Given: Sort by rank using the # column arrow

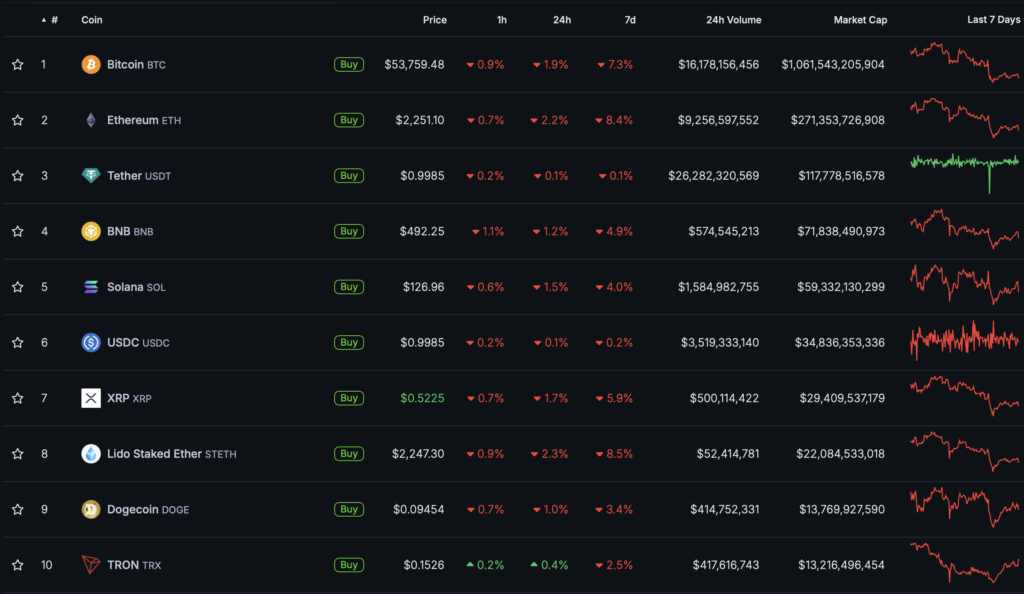Looking at the screenshot, I should pos(44,20).
